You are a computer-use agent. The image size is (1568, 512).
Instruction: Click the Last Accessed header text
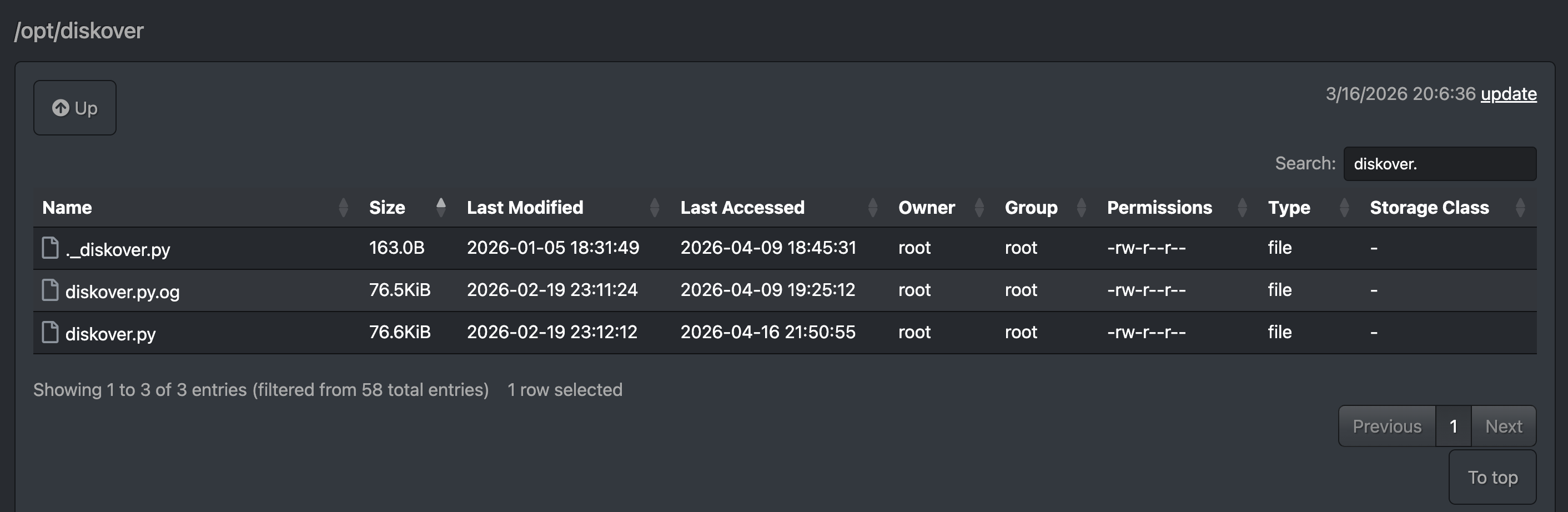[742, 208]
